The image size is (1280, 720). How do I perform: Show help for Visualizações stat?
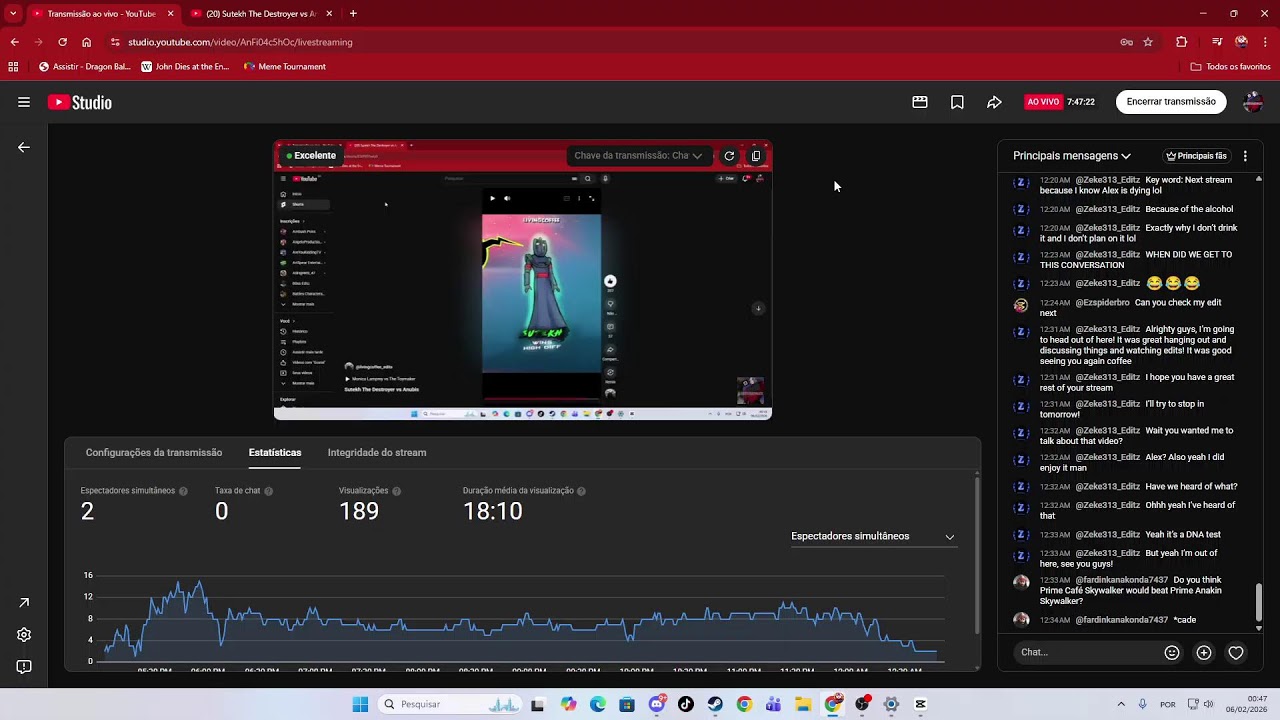pyautogui.click(x=397, y=491)
